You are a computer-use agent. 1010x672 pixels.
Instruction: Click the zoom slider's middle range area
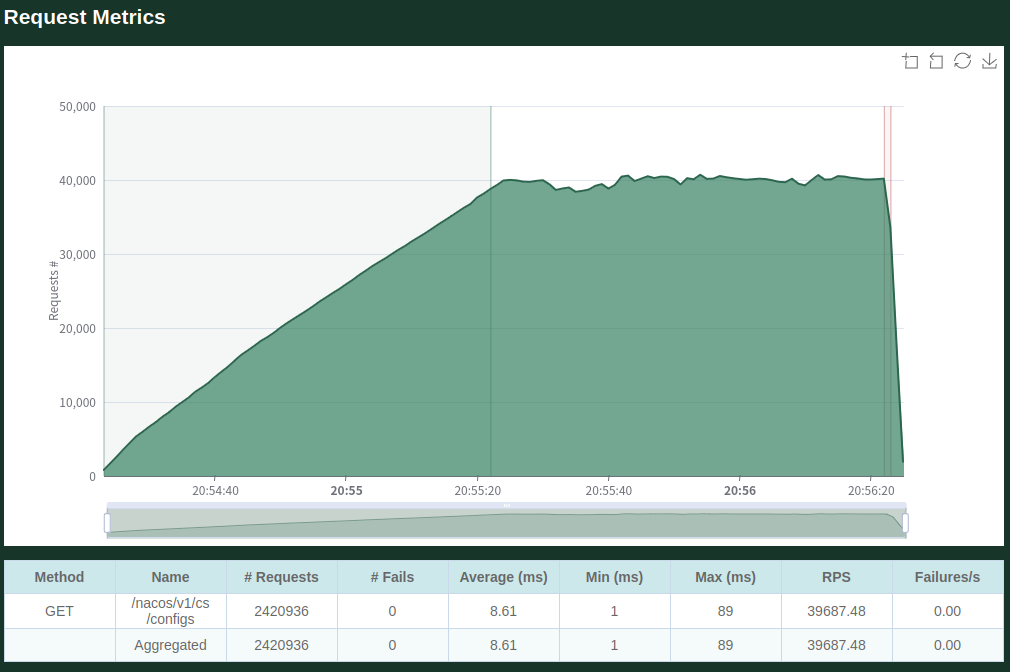click(x=506, y=523)
